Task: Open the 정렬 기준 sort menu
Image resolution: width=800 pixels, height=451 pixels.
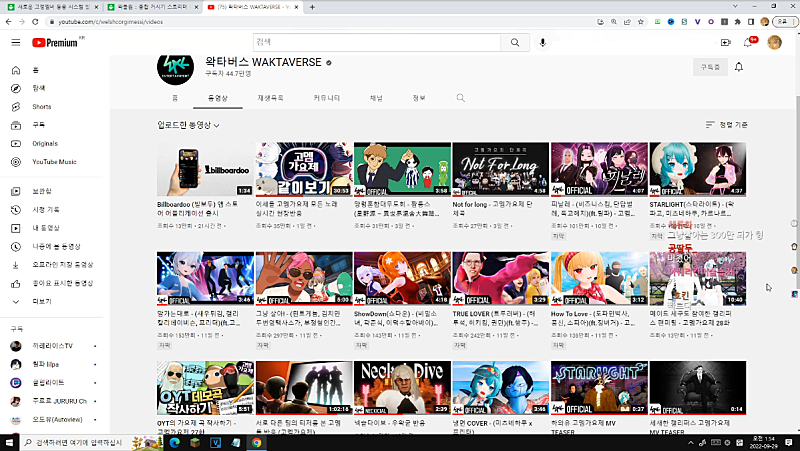Action: (726, 125)
